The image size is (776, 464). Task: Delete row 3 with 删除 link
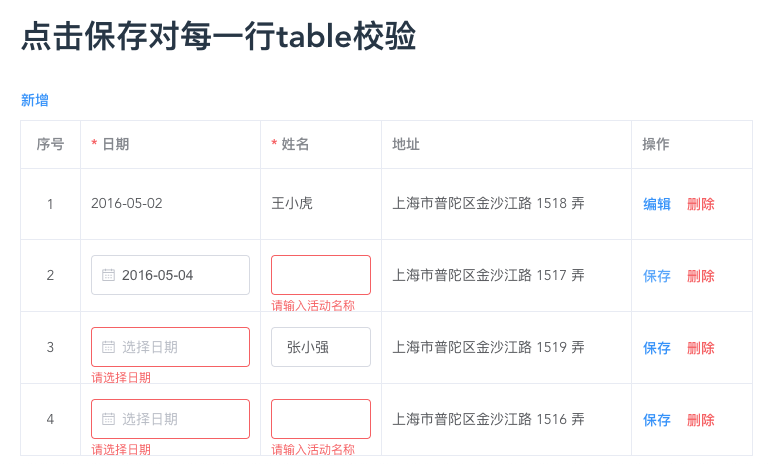(x=701, y=348)
